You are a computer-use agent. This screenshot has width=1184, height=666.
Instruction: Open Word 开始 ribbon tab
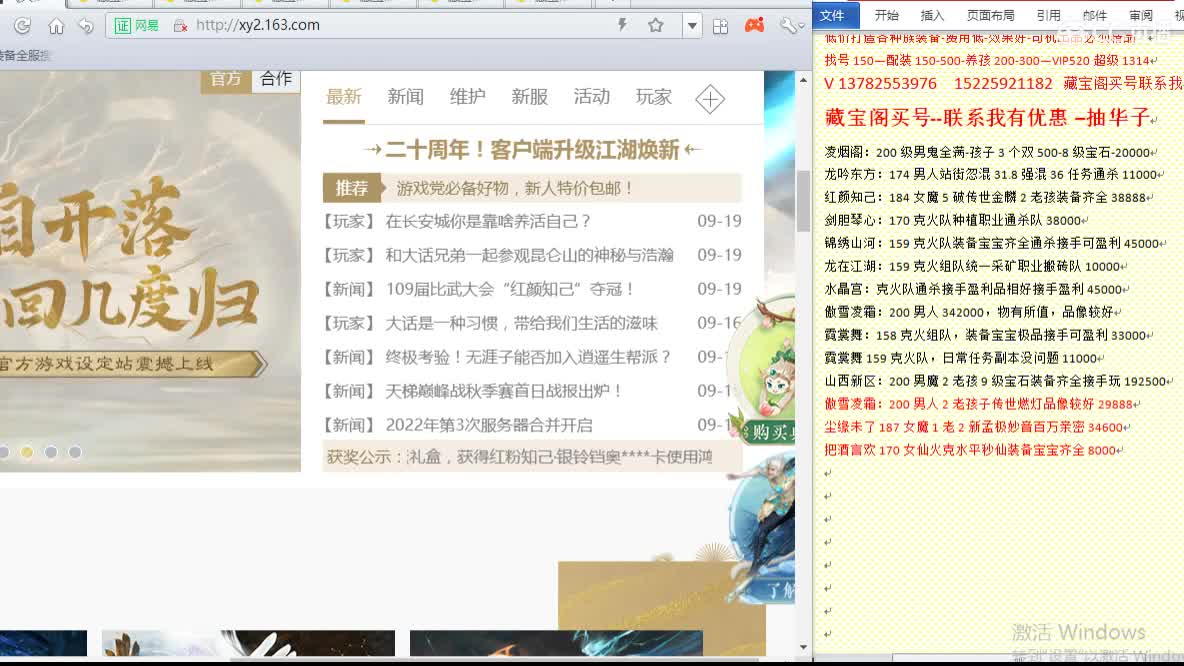886,15
